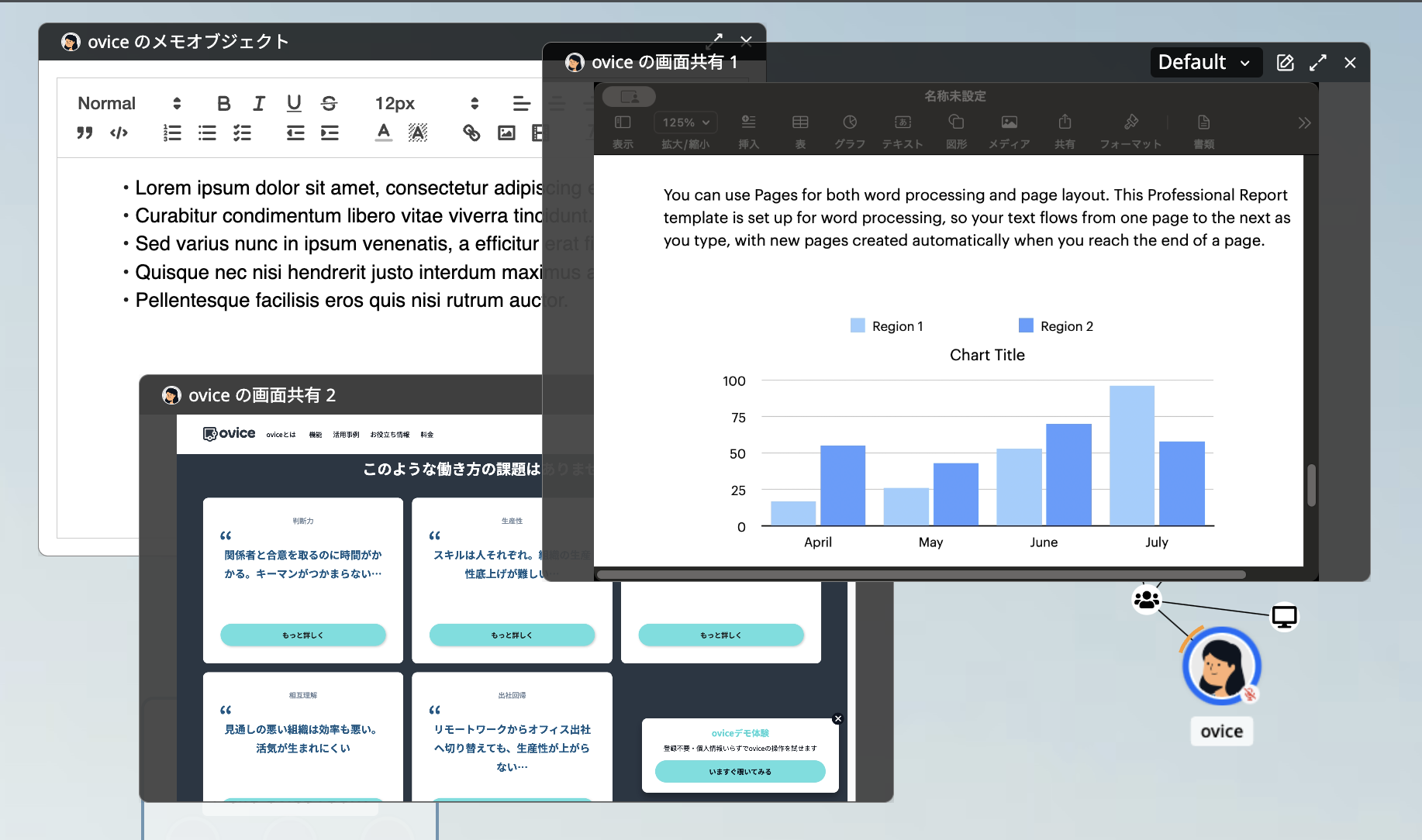Click Pages horizontal scrollbar in screen share 1
Viewport: 1422px width, 840px height.
point(921,575)
